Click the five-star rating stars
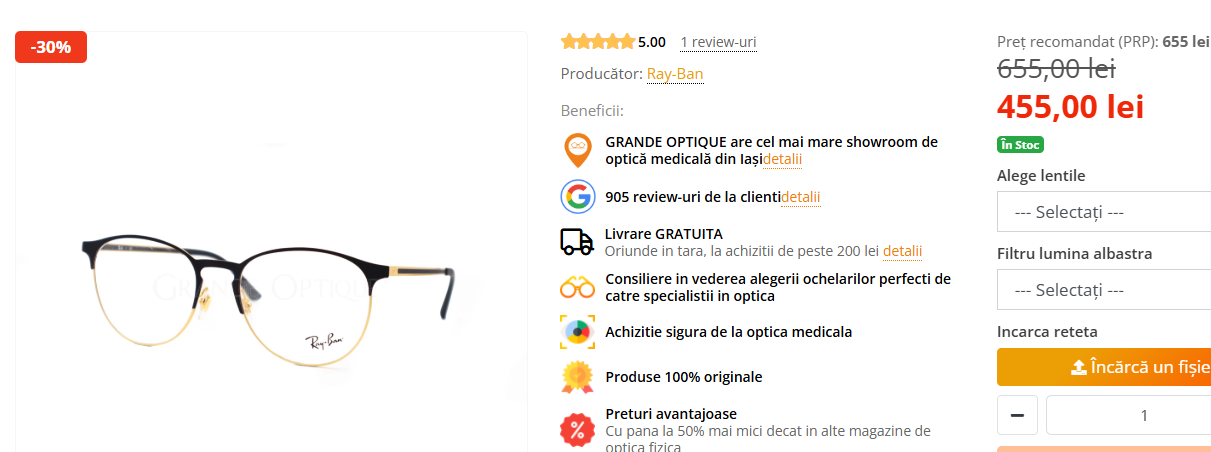Image resolution: width=1211 pixels, height=452 pixels. [x=598, y=42]
